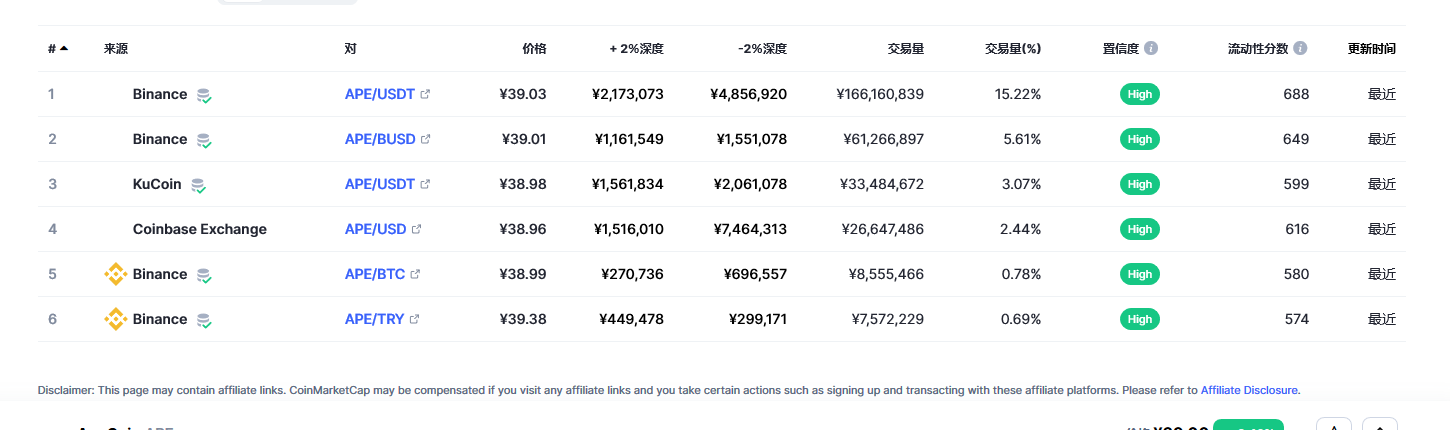Screen dimensions: 1450x430
Task: Open the APE/USDT pair on Binance
Action: (380, 94)
